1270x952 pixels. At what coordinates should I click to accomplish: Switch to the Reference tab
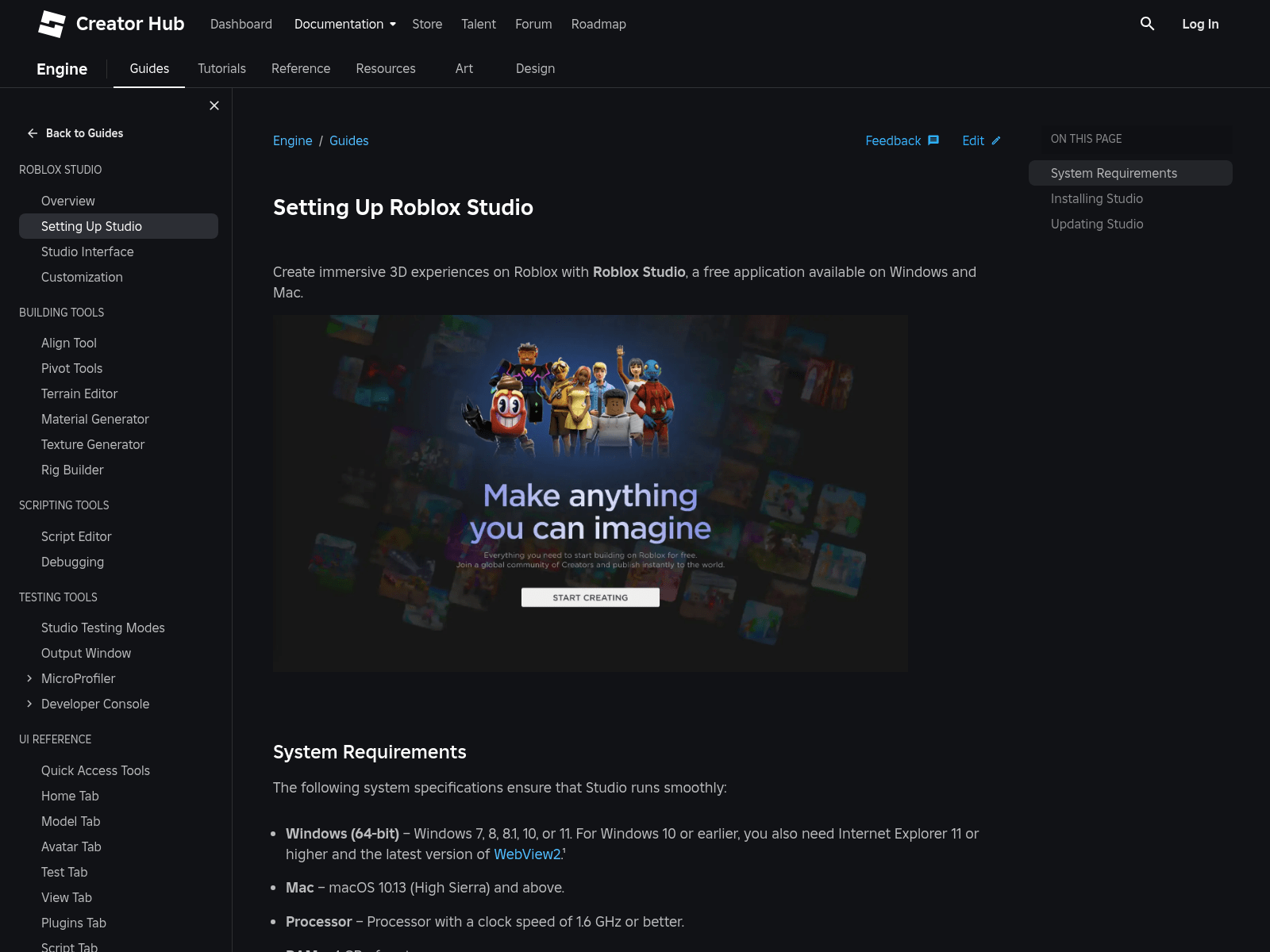coord(301,68)
